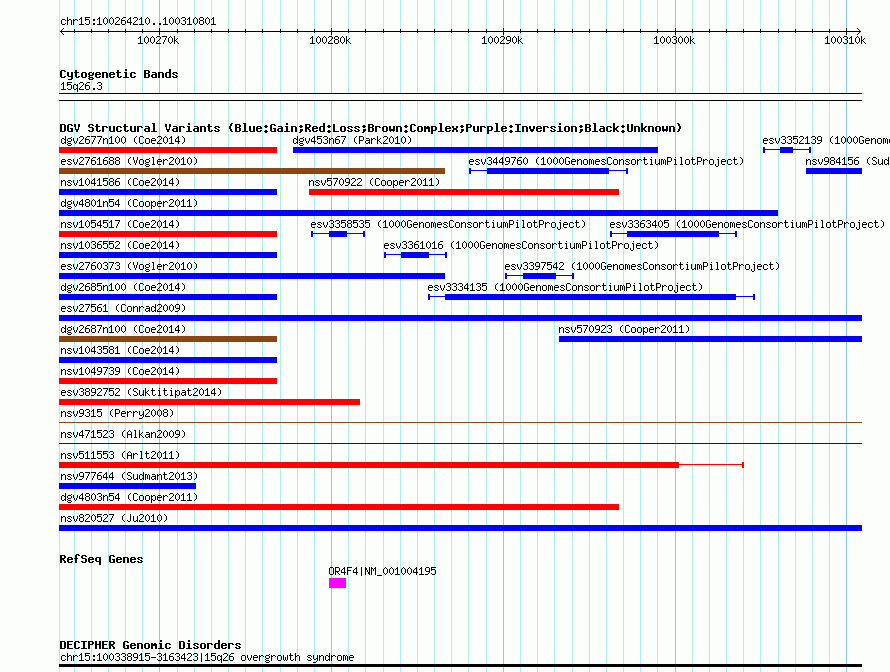Click the RefSeq Genes track title
Image resolution: width=890 pixels, height=672 pixels.
tap(101, 559)
